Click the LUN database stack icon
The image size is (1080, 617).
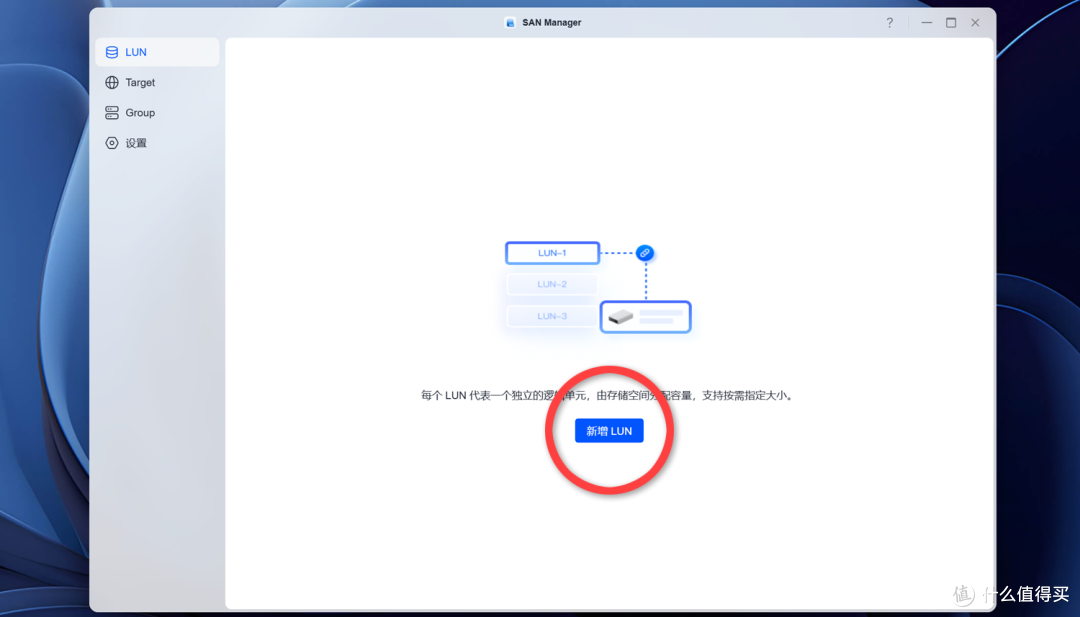[x=112, y=52]
